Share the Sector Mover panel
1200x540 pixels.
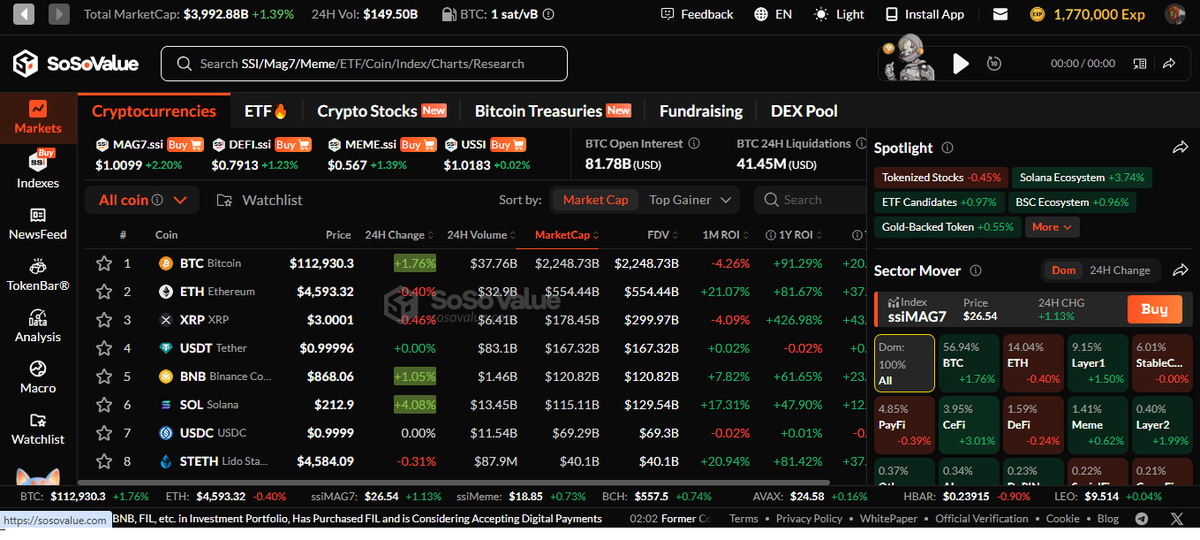pos(1180,270)
